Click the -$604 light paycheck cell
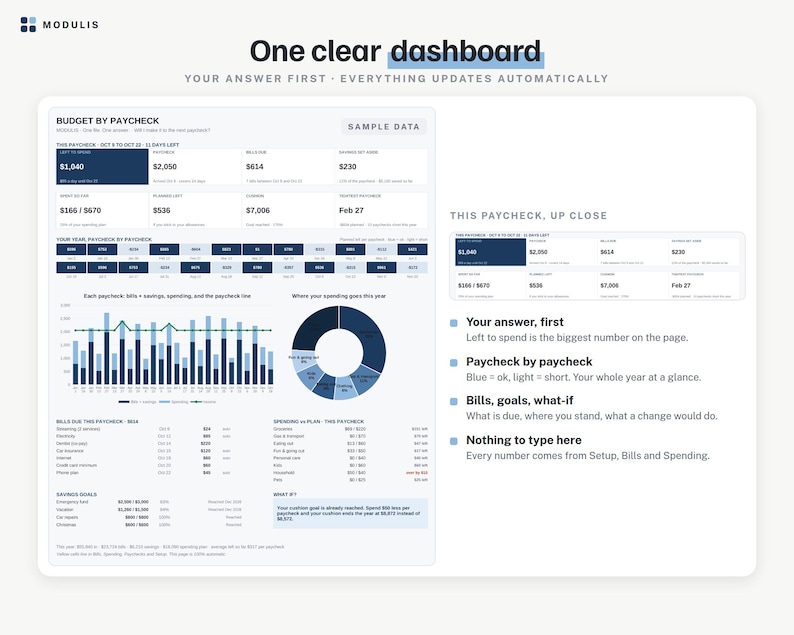Viewport: 794px width, 635px height. 195,249
